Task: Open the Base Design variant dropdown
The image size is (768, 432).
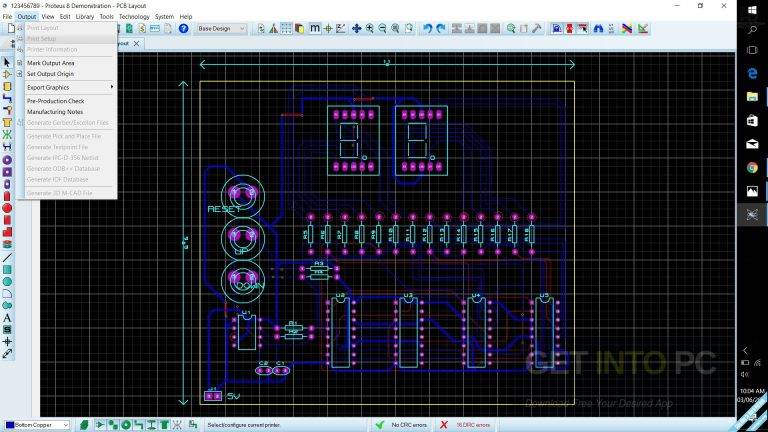Action: tap(221, 28)
